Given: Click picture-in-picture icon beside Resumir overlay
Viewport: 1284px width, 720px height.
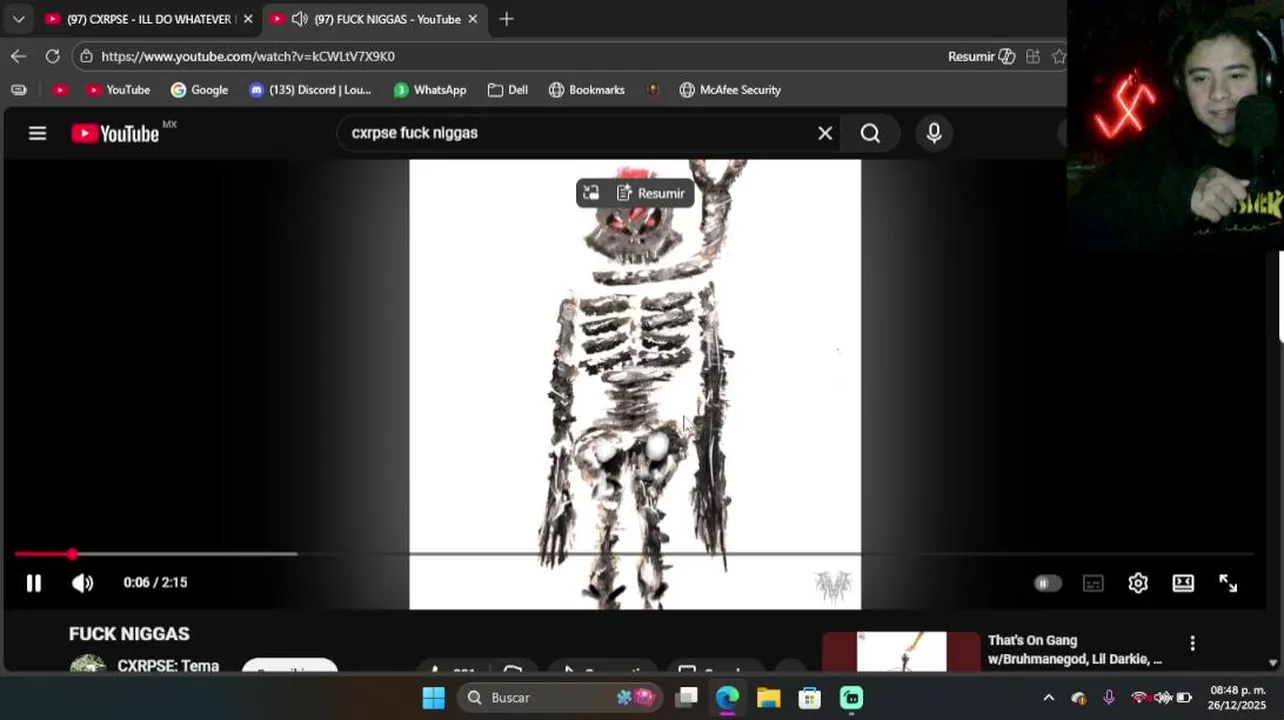Looking at the screenshot, I should (591, 193).
